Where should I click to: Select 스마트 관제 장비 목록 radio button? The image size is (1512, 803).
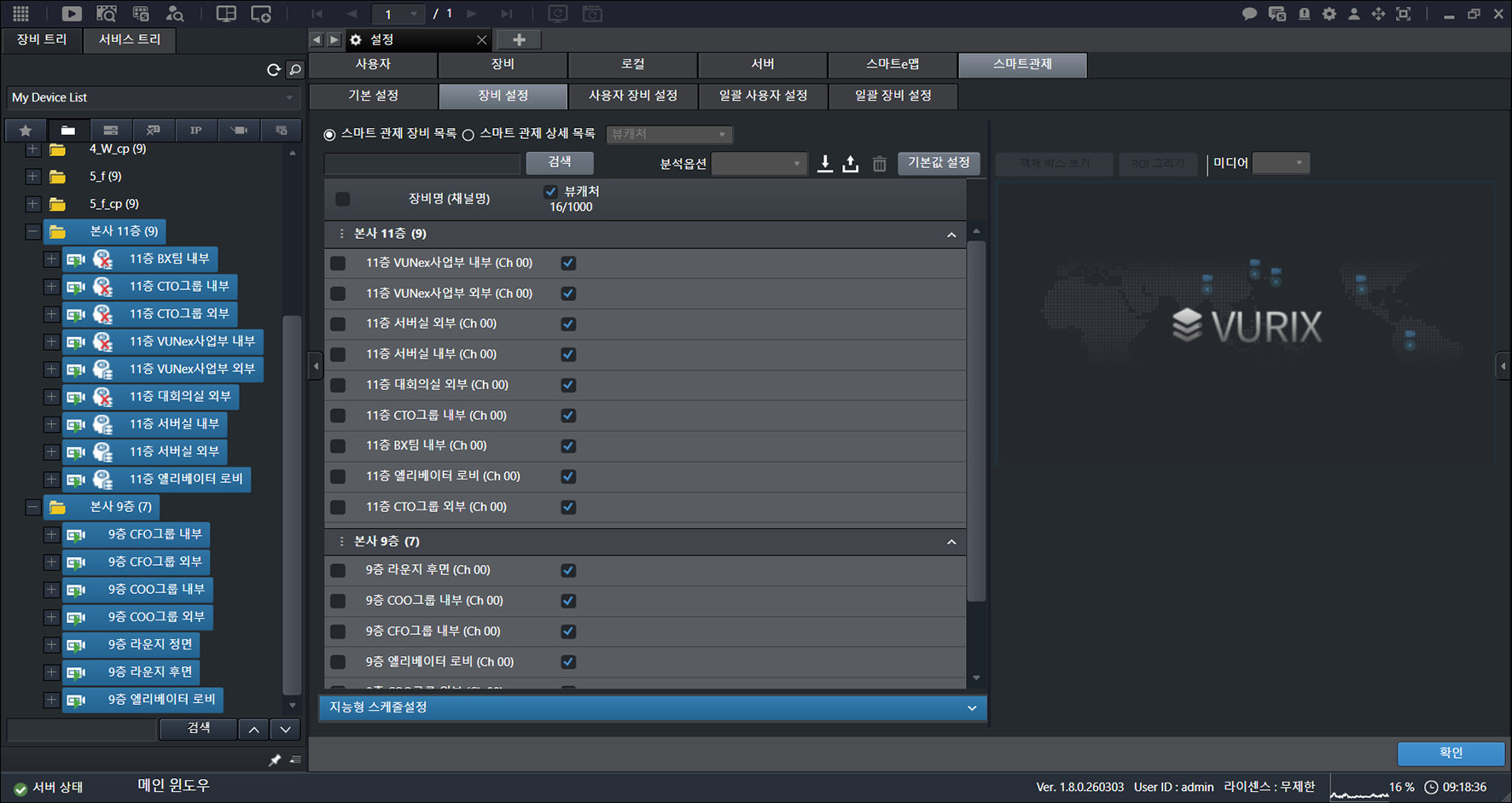coord(329,135)
